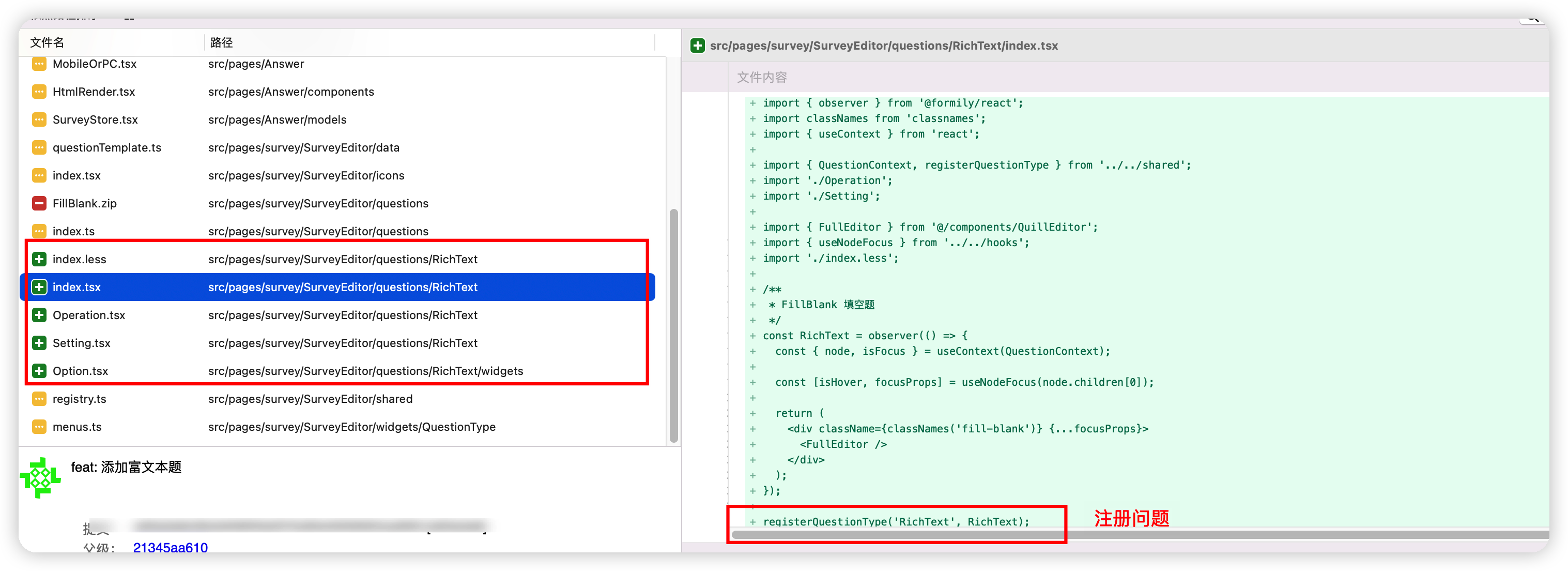Click the modified icon beside index.ts
This screenshot has height=571, width=1568.
coord(39,232)
